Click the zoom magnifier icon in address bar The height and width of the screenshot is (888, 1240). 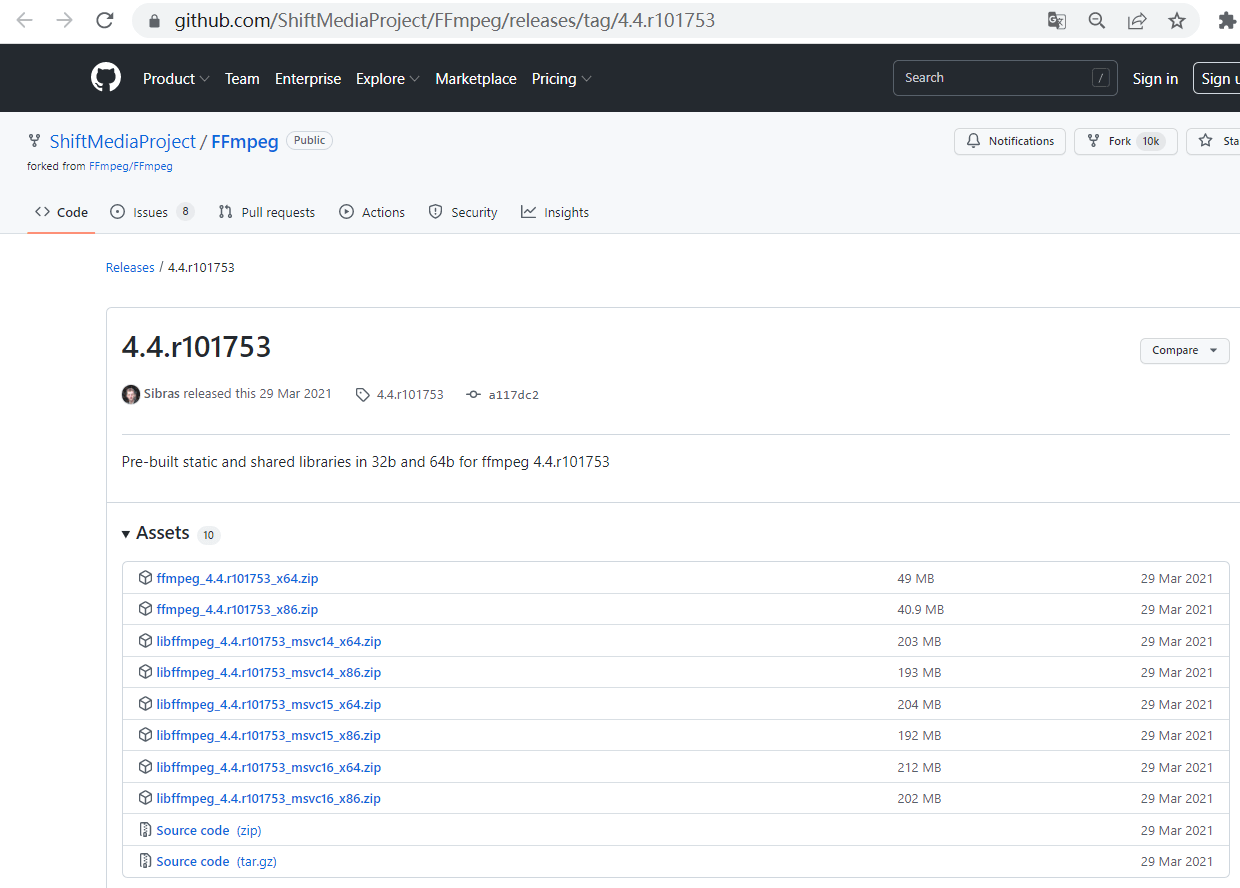tap(1097, 20)
